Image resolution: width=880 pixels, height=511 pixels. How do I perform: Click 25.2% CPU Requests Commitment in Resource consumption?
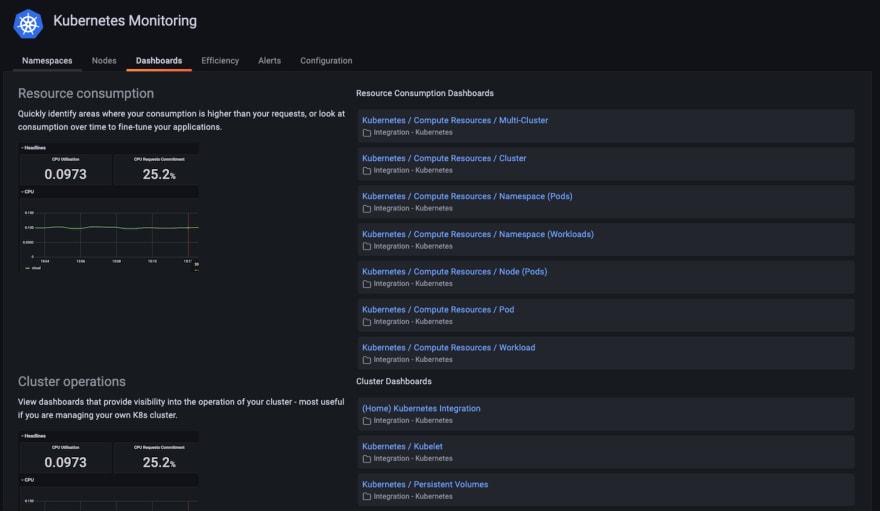pos(159,174)
